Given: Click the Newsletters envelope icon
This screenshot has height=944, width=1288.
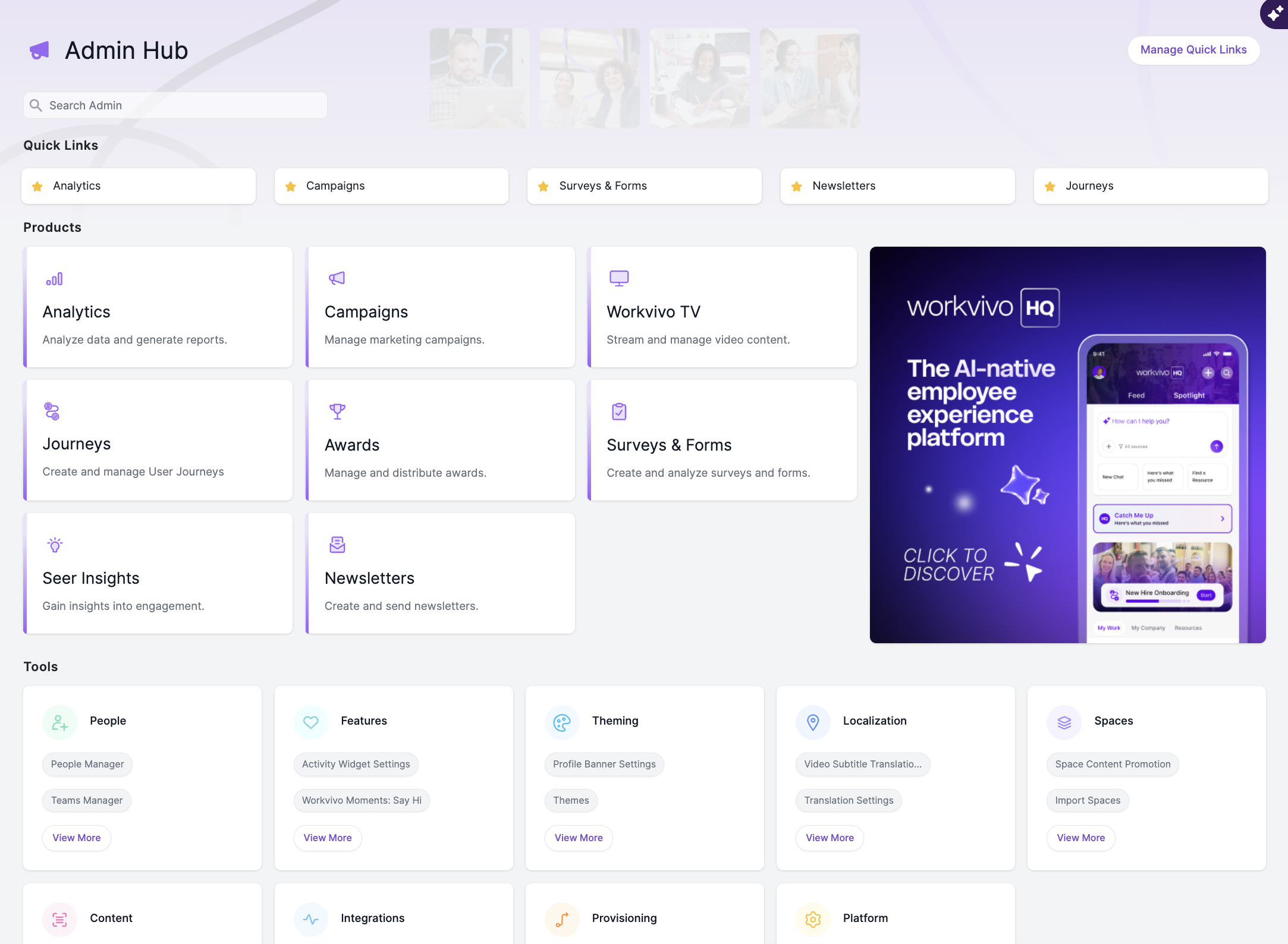Looking at the screenshot, I should pyautogui.click(x=337, y=545).
